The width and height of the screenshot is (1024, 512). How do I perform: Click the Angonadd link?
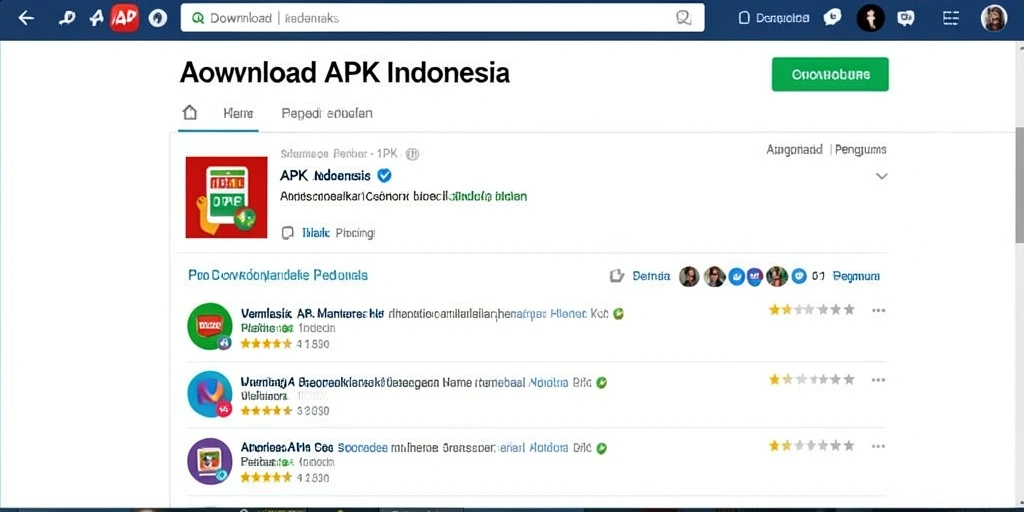point(794,150)
